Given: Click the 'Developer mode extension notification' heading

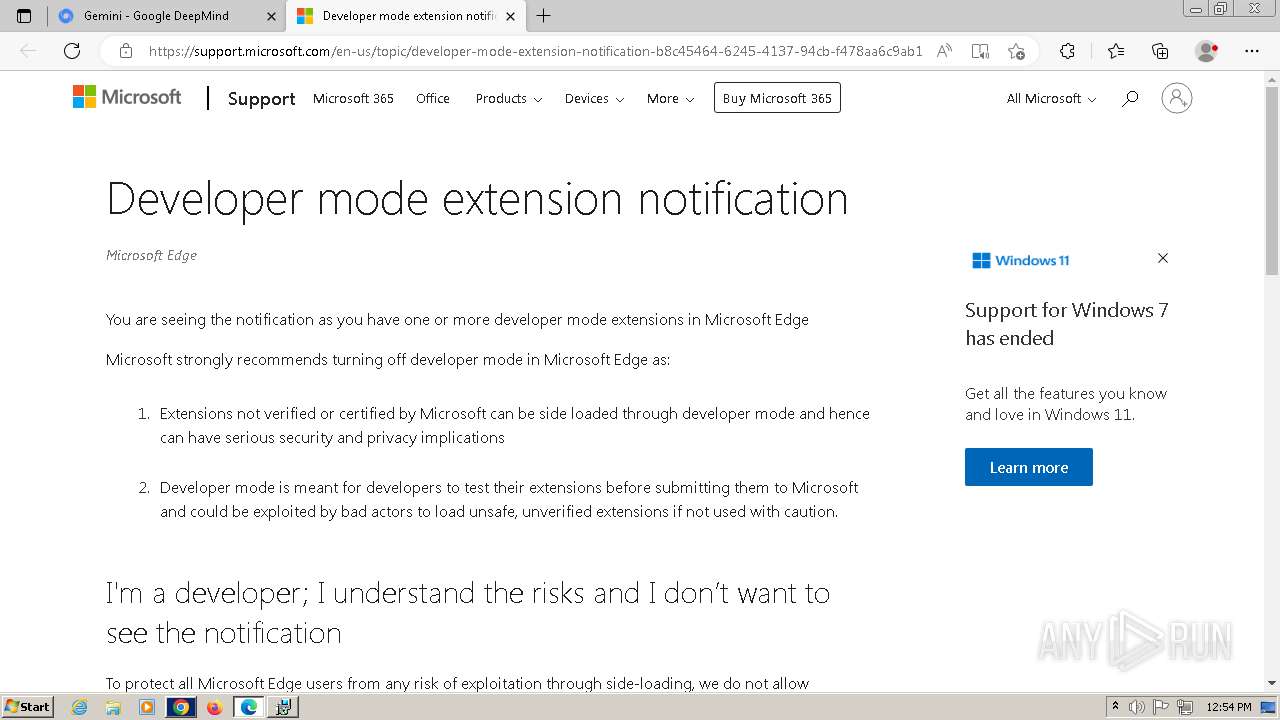Looking at the screenshot, I should 477,199.
